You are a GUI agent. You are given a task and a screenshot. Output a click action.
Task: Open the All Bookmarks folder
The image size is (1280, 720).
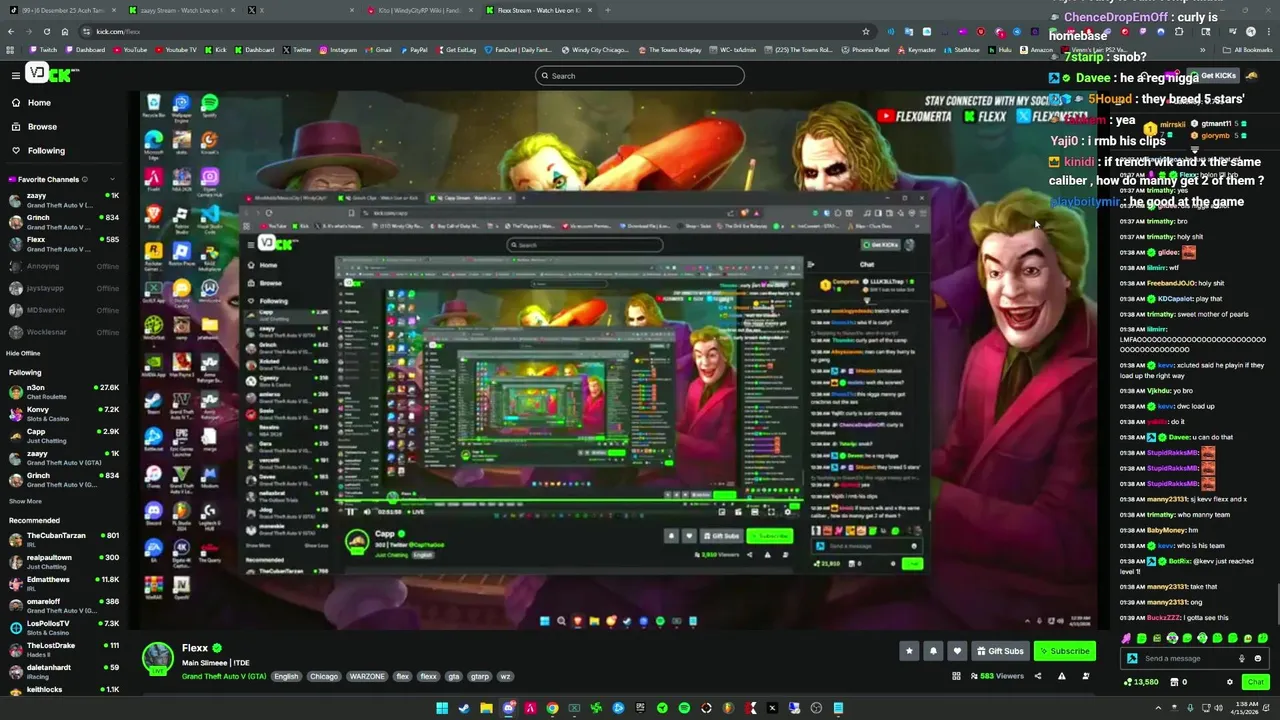click(1247, 49)
